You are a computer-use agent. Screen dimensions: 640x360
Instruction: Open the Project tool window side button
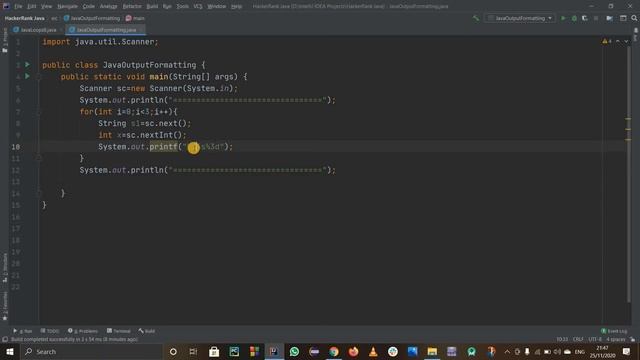click(5, 40)
